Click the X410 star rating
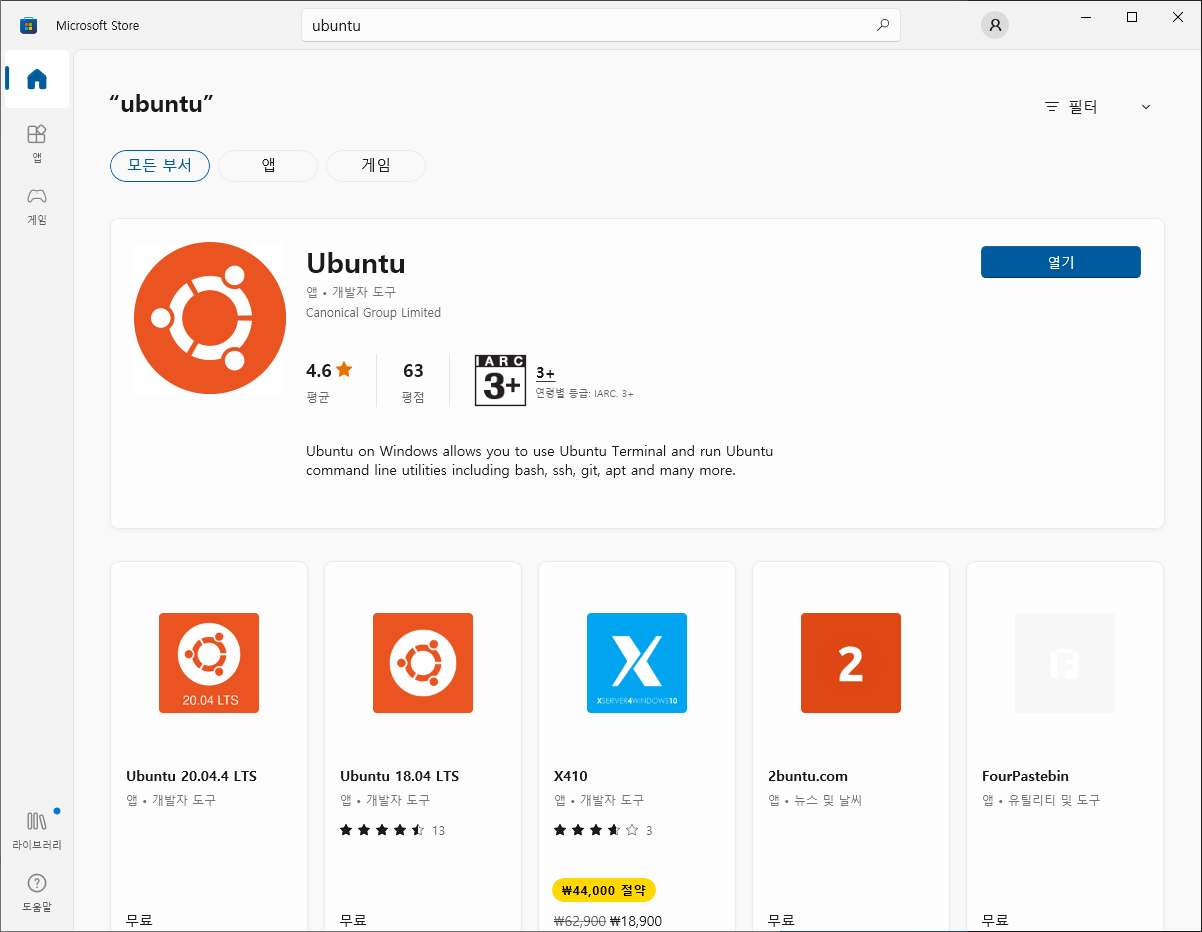The height and width of the screenshot is (932, 1202). [597, 830]
